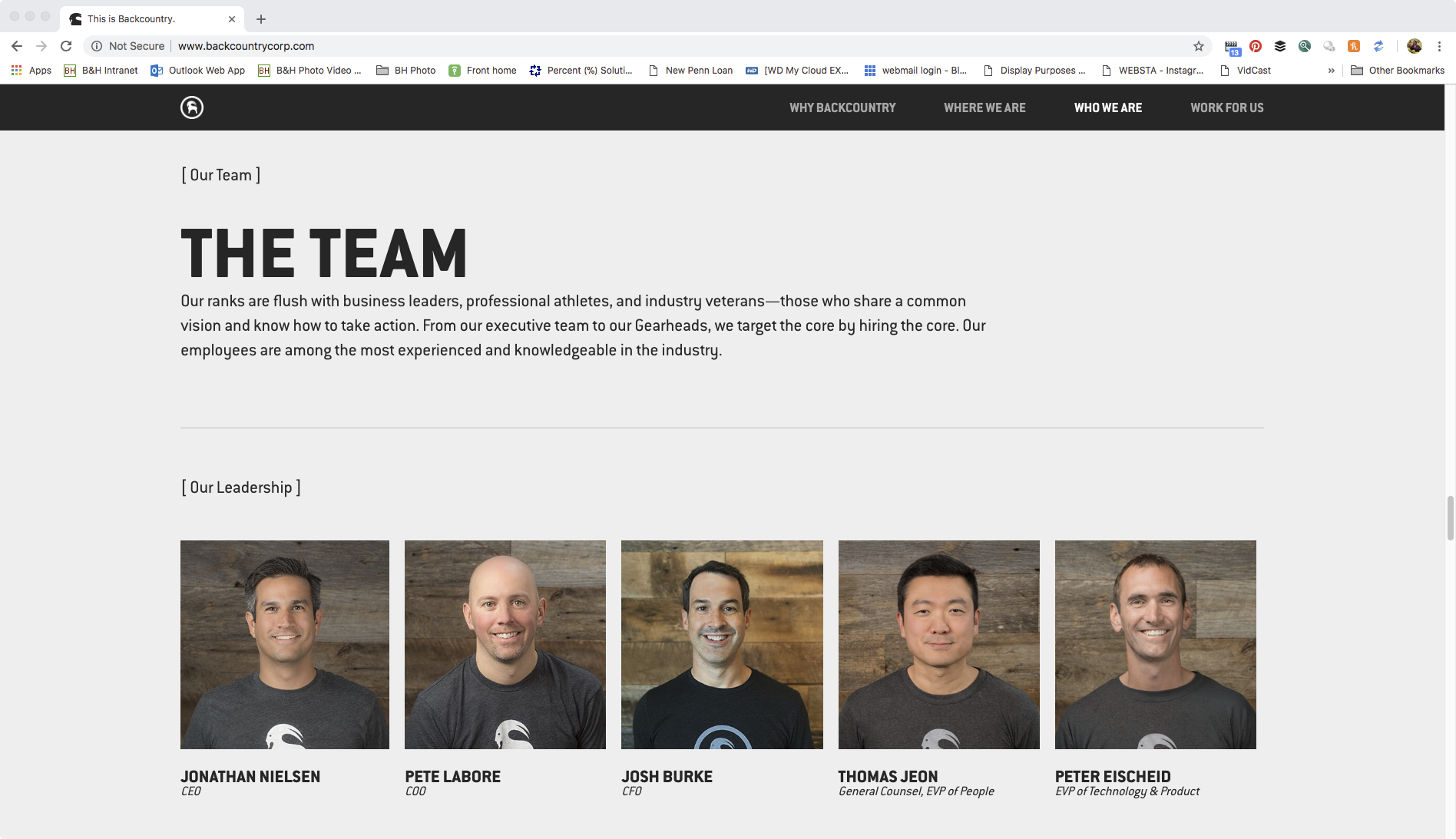
Task: Open Outlook Web App bookmark
Action: click(x=197, y=70)
